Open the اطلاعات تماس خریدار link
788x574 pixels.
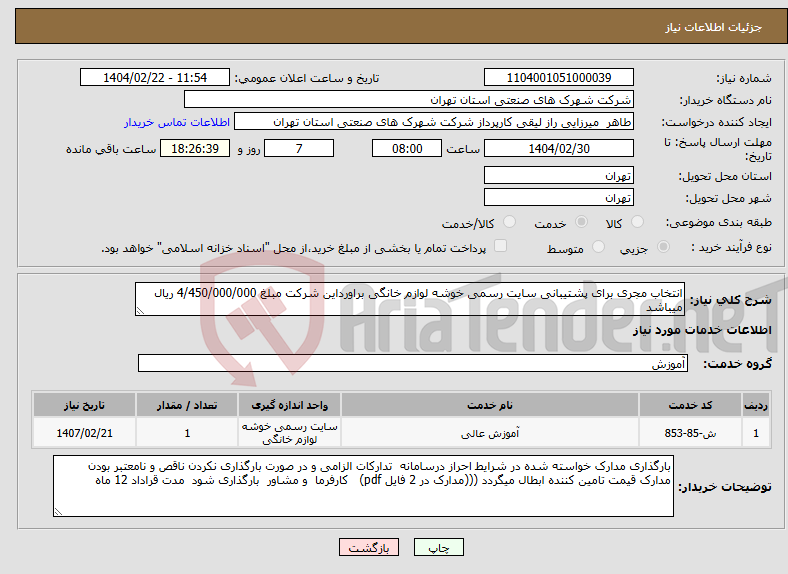tap(177, 122)
